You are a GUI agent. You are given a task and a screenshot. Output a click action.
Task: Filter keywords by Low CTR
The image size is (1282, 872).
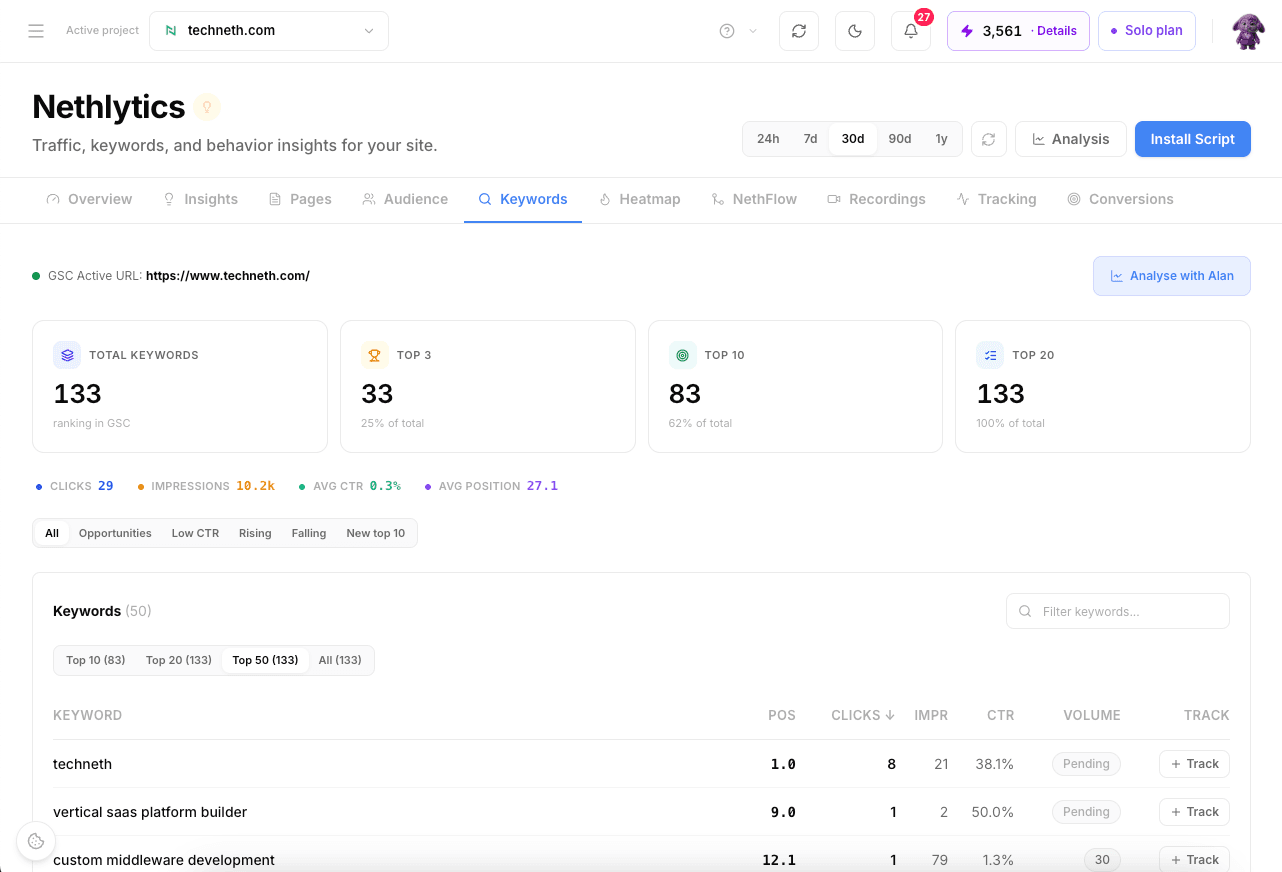tap(195, 533)
